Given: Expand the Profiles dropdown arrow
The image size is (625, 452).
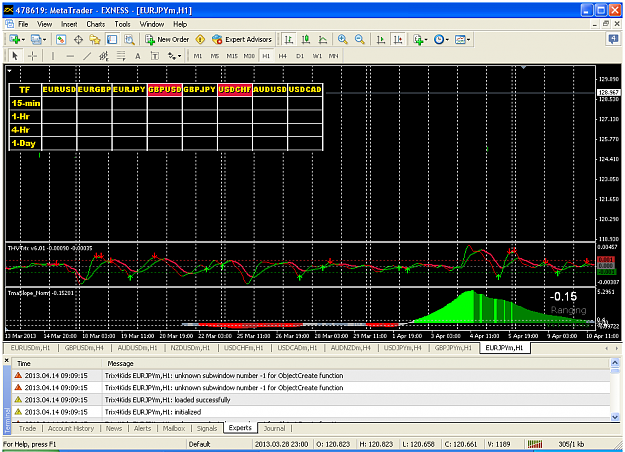Looking at the screenshot, I should [x=44, y=40].
